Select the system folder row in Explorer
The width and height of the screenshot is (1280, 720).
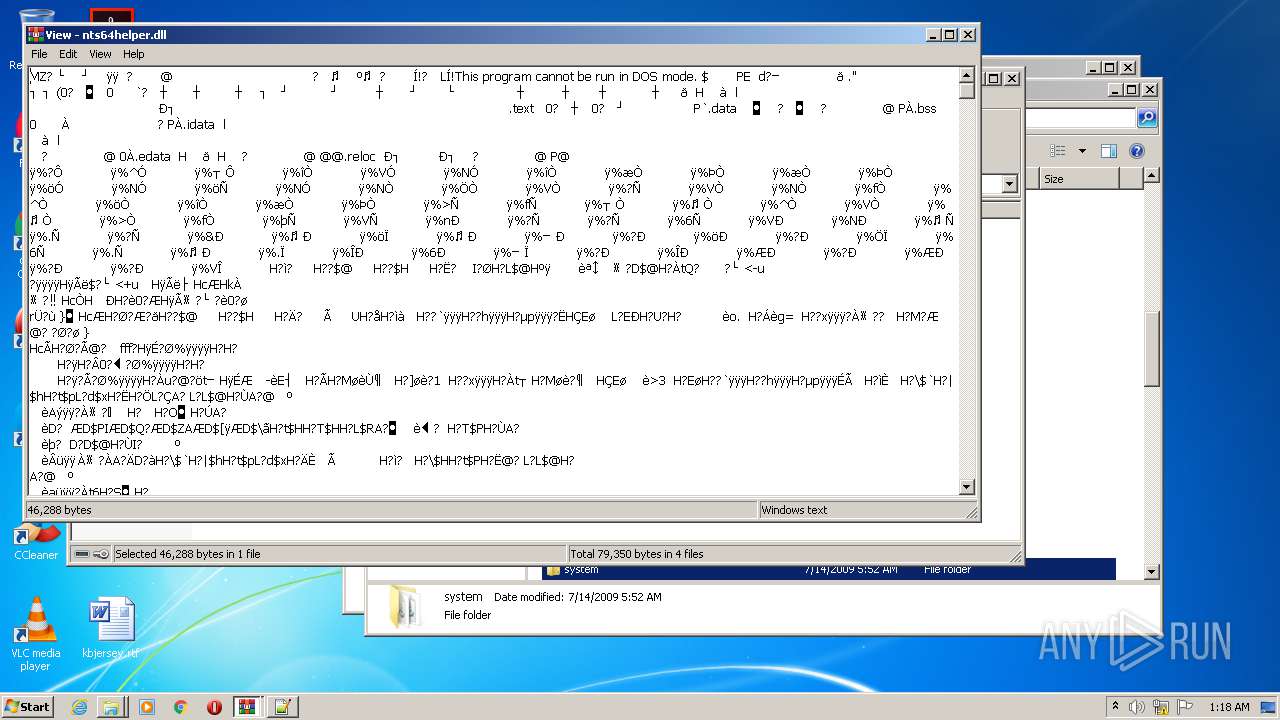[830, 569]
